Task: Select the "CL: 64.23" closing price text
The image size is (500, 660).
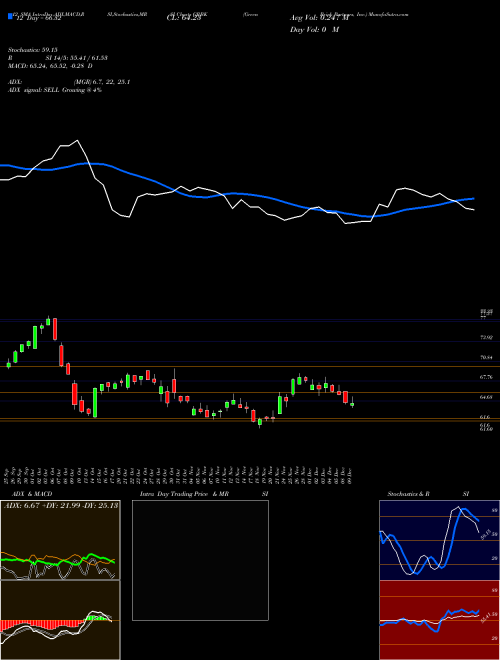Action: [184, 18]
